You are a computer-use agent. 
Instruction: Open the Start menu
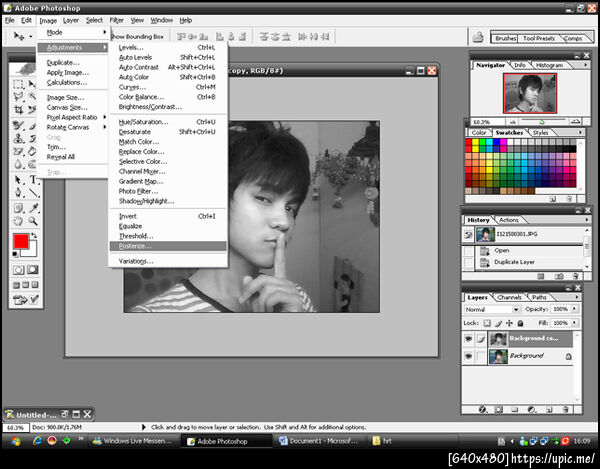(x=15, y=441)
